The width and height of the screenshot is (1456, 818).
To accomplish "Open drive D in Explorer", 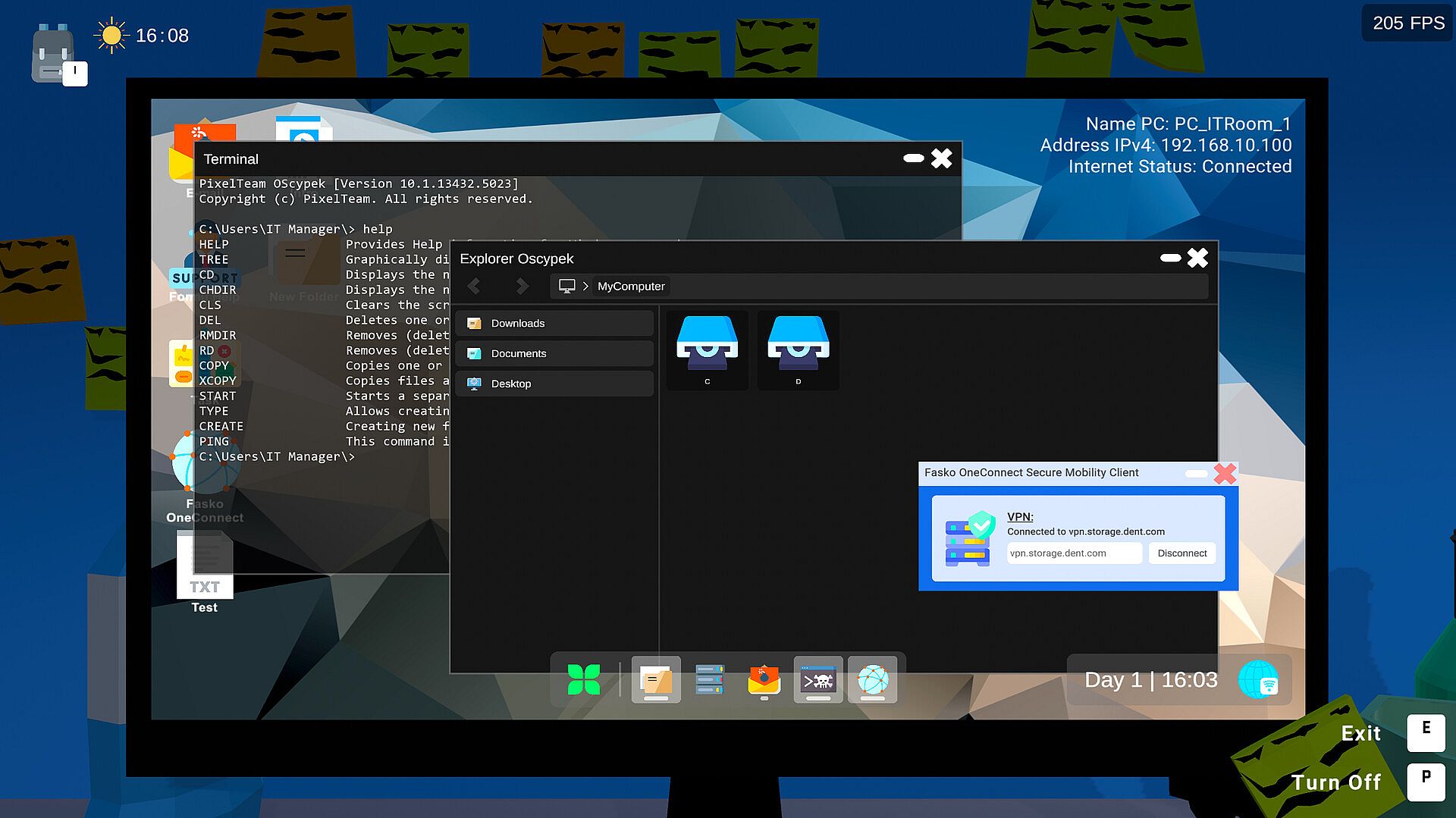I will [798, 349].
